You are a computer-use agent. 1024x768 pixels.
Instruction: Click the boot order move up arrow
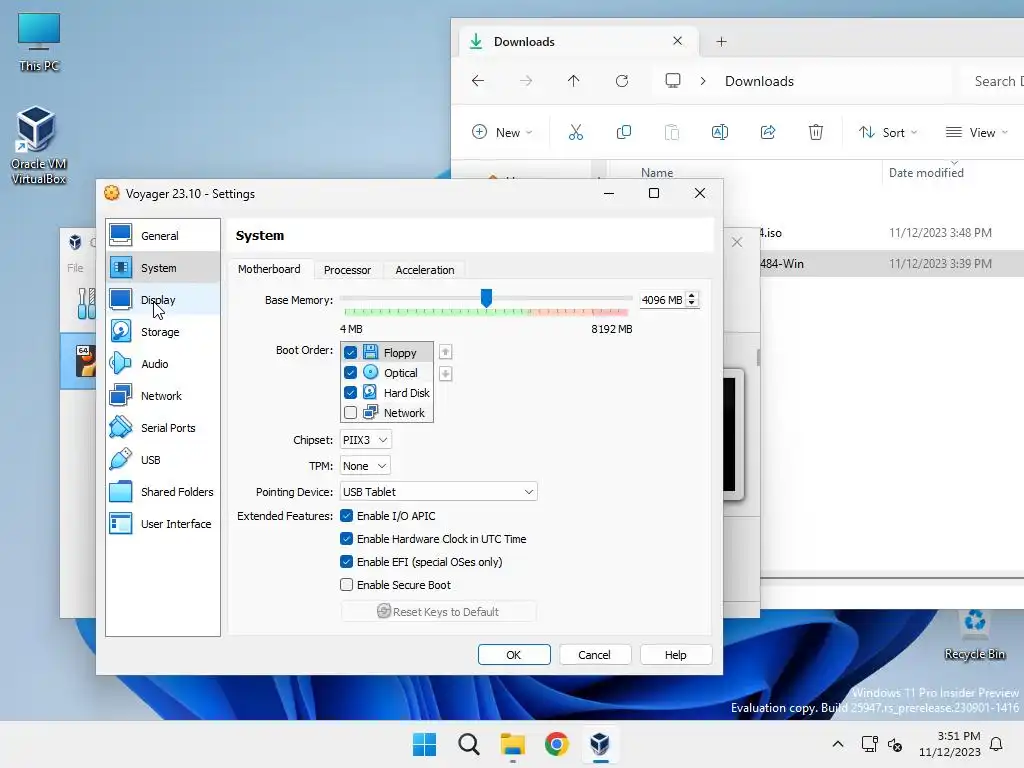pos(445,352)
